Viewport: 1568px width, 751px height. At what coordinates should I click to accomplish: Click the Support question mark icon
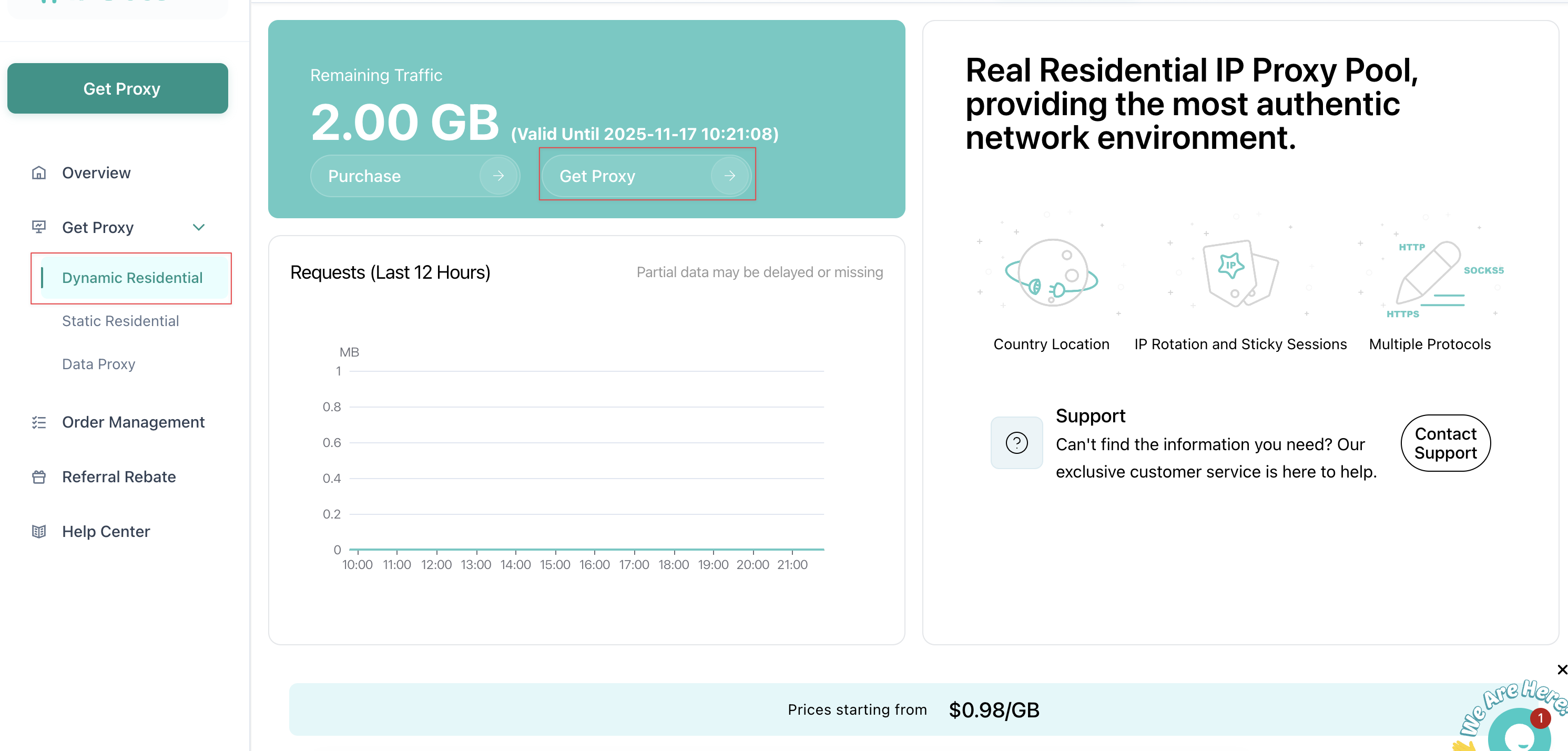click(1016, 442)
